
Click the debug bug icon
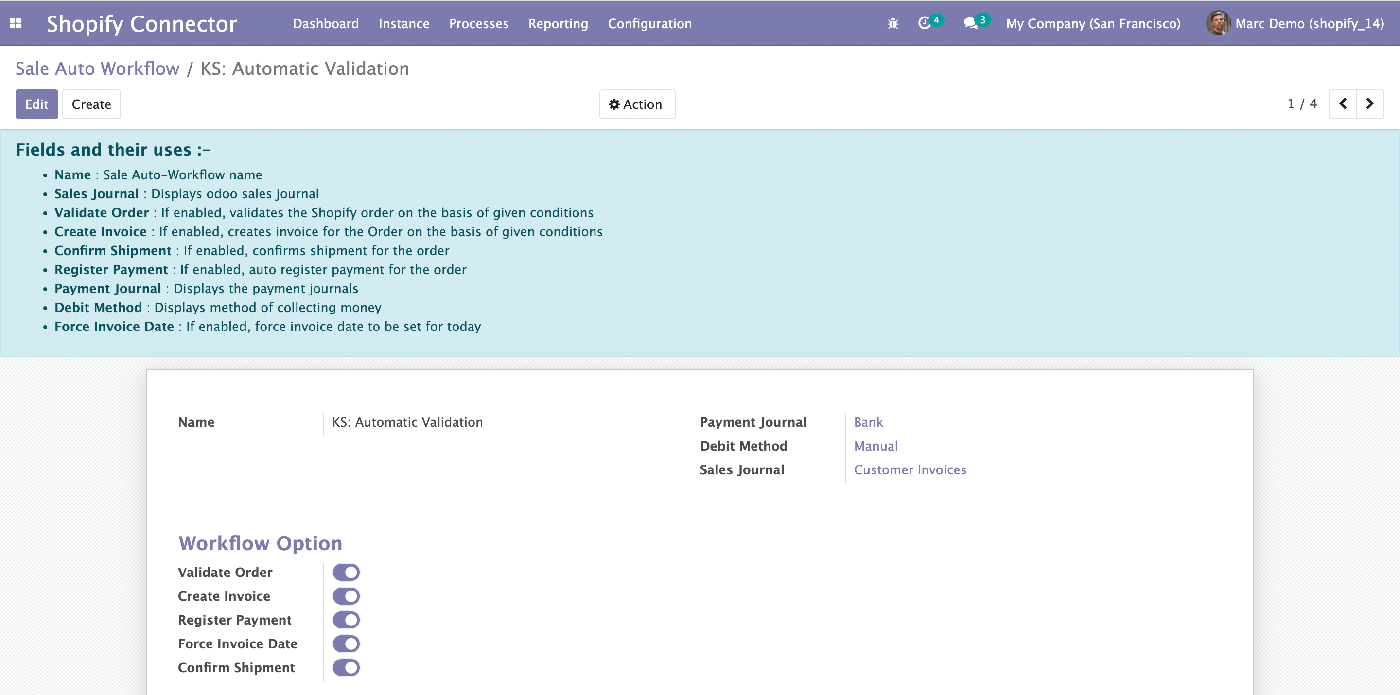[x=893, y=23]
